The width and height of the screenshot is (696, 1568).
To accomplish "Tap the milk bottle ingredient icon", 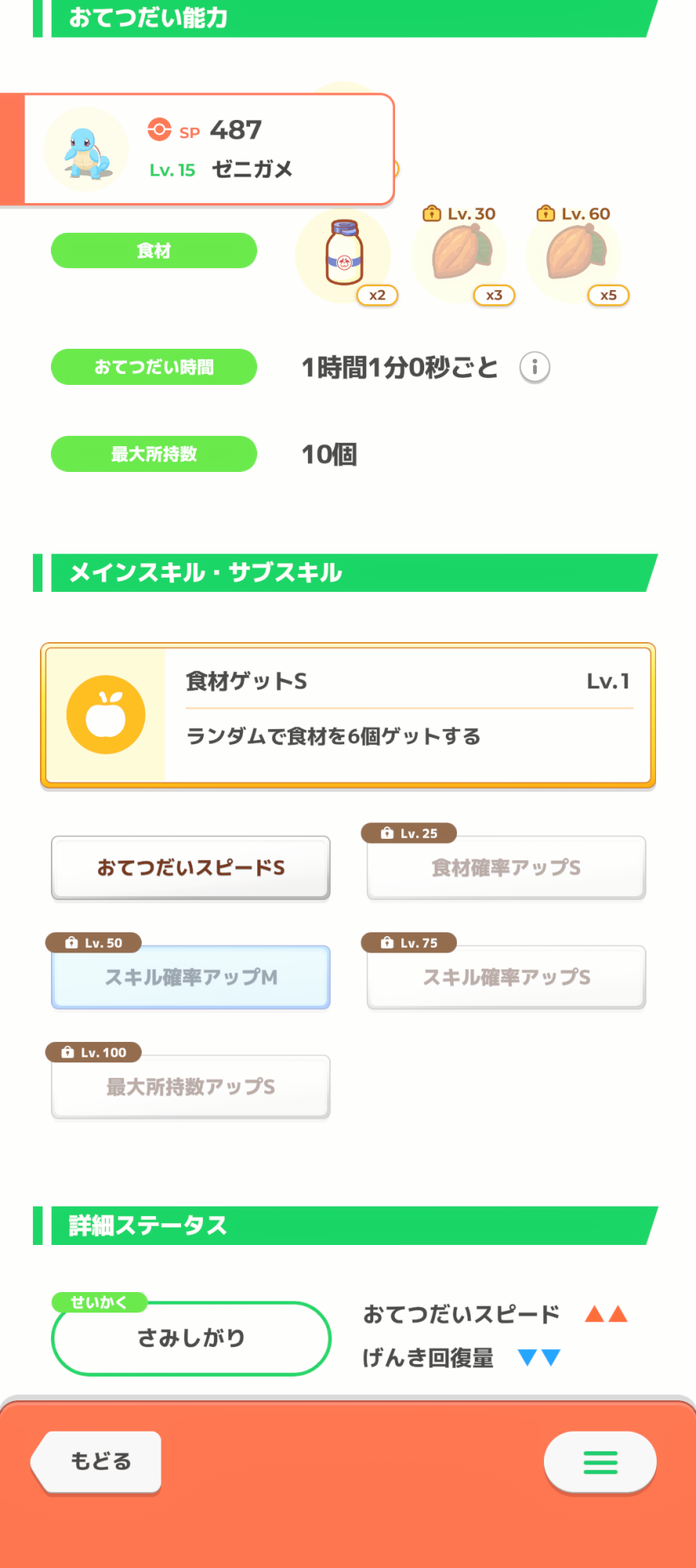I will [x=343, y=254].
